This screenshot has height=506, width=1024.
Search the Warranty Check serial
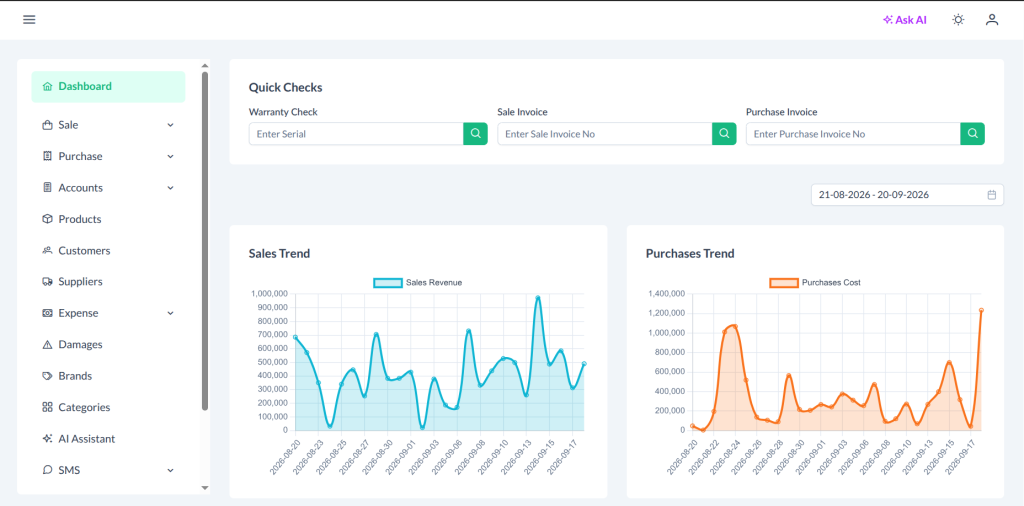point(475,133)
